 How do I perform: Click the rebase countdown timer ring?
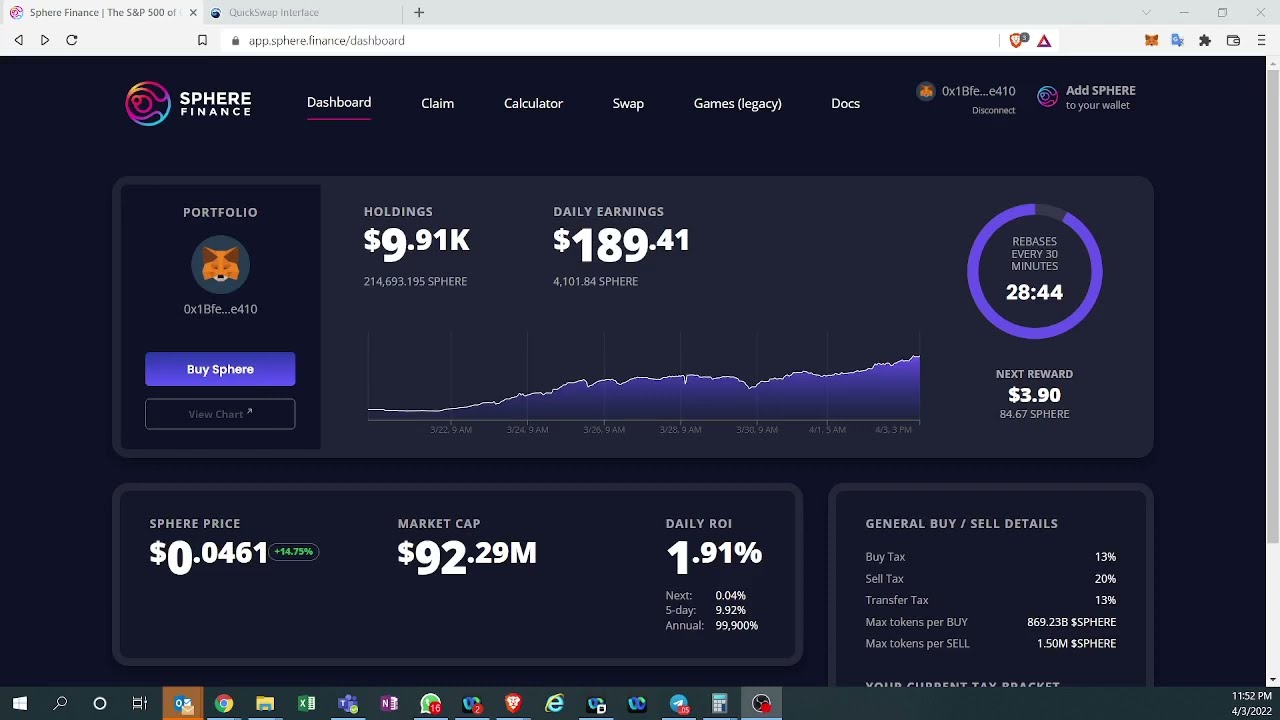click(1034, 271)
